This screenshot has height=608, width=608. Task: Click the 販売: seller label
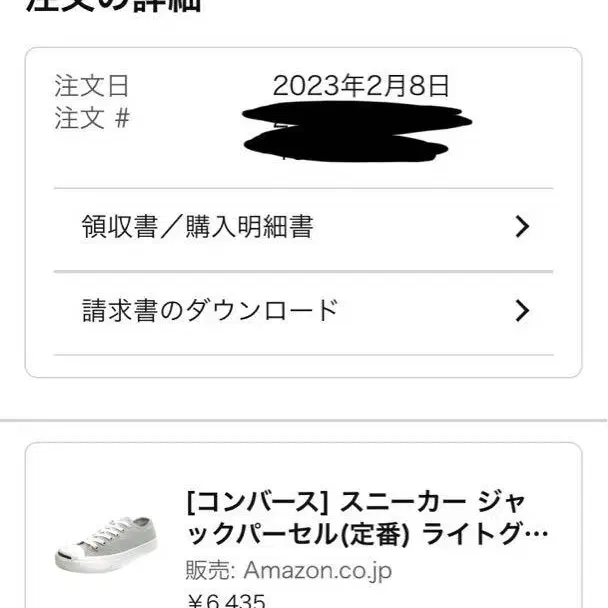tap(210, 571)
